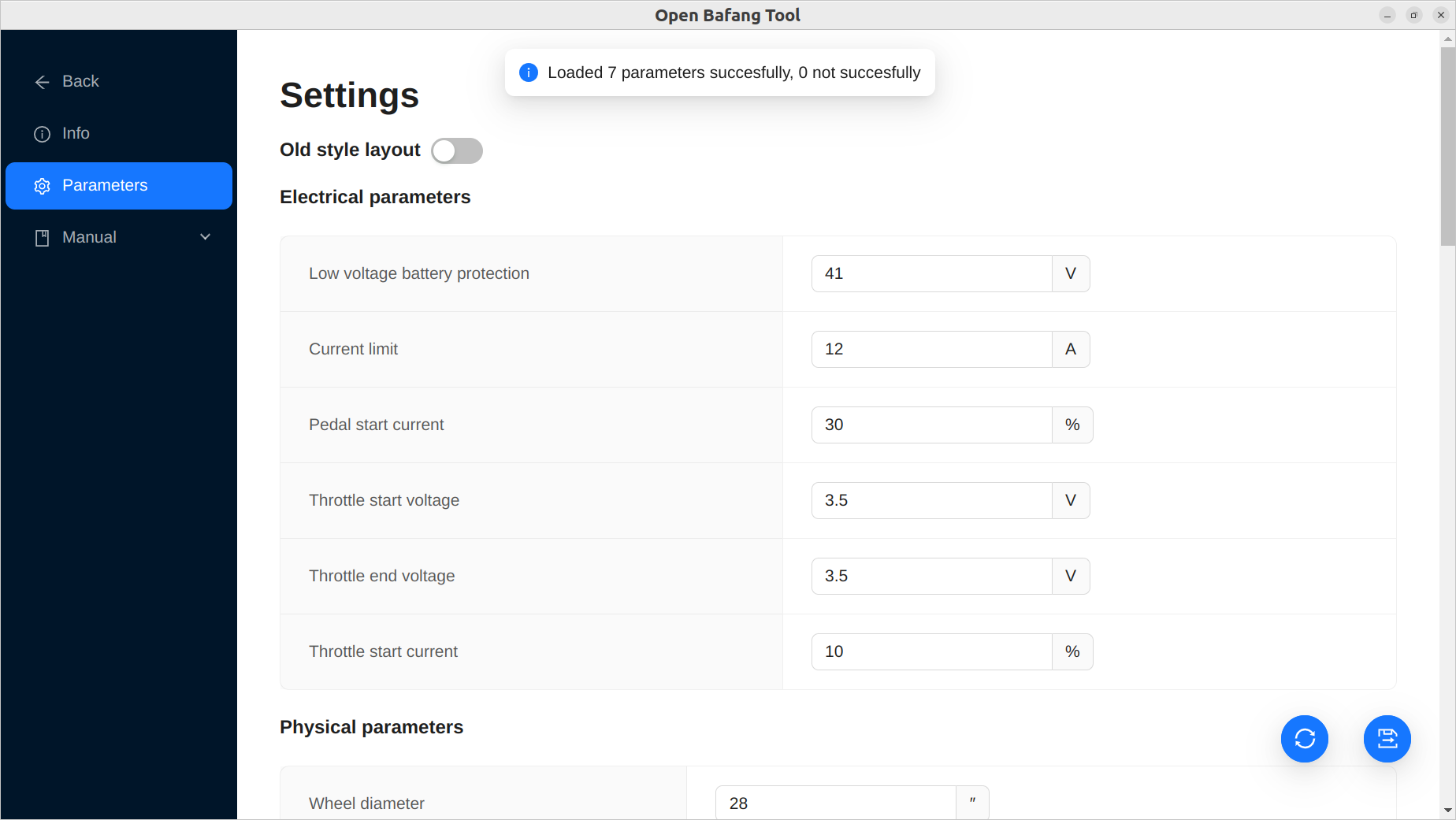The height and width of the screenshot is (820, 1456).
Task: Click the A unit of Current limit
Action: (x=1071, y=349)
